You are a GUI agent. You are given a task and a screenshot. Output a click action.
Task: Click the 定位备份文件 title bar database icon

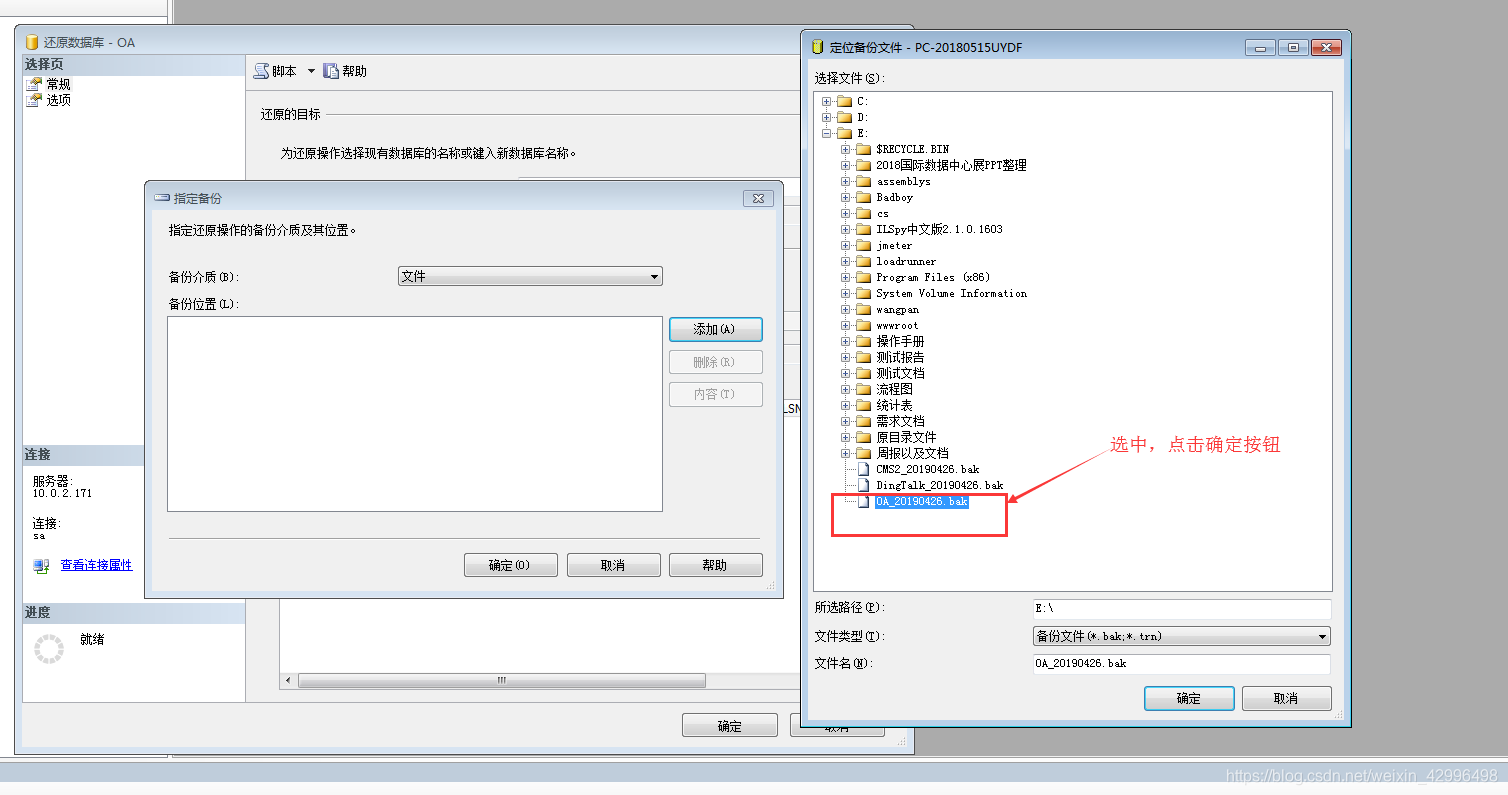[x=818, y=47]
